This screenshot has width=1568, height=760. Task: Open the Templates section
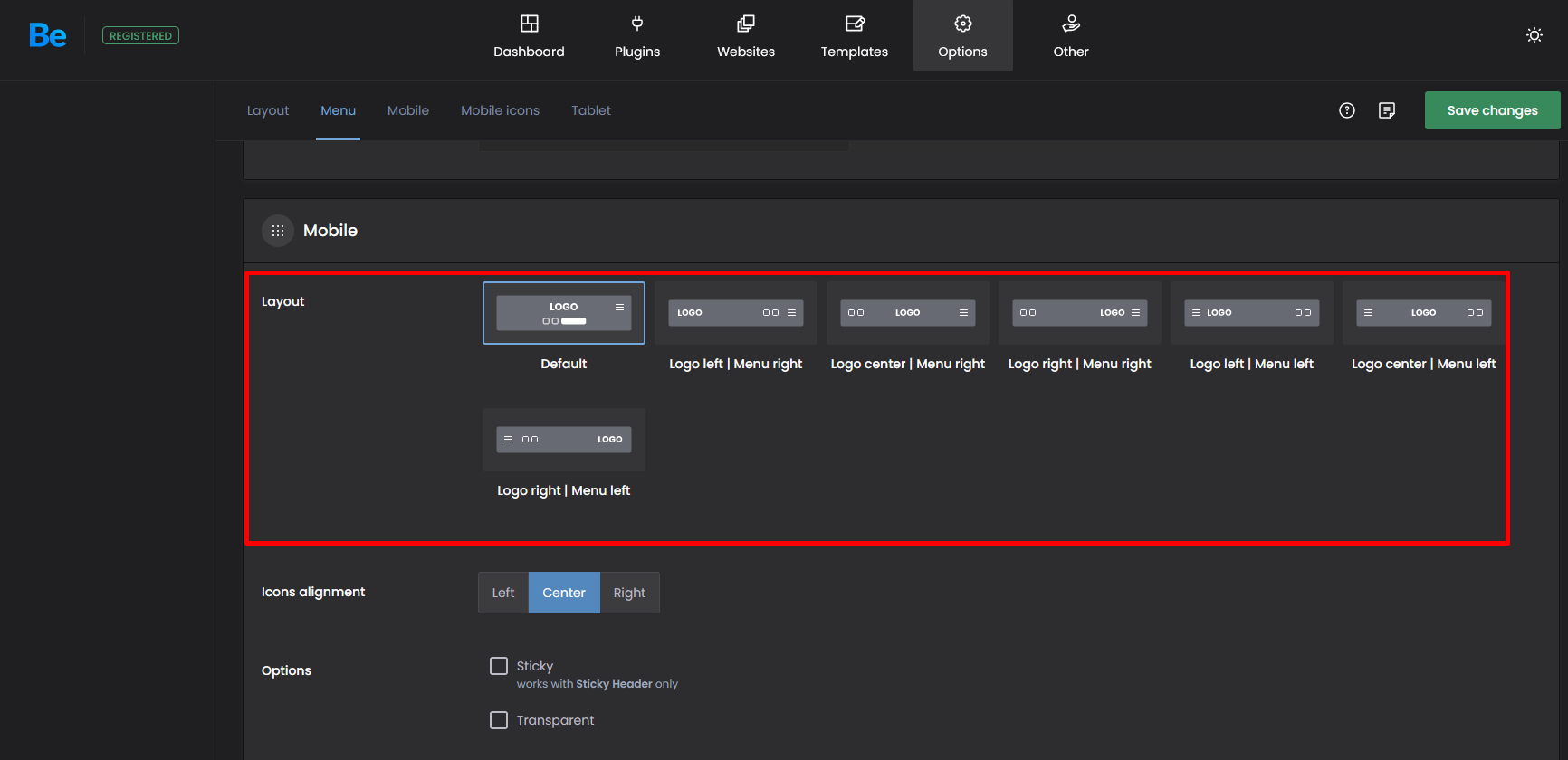pyautogui.click(x=855, y=36)
